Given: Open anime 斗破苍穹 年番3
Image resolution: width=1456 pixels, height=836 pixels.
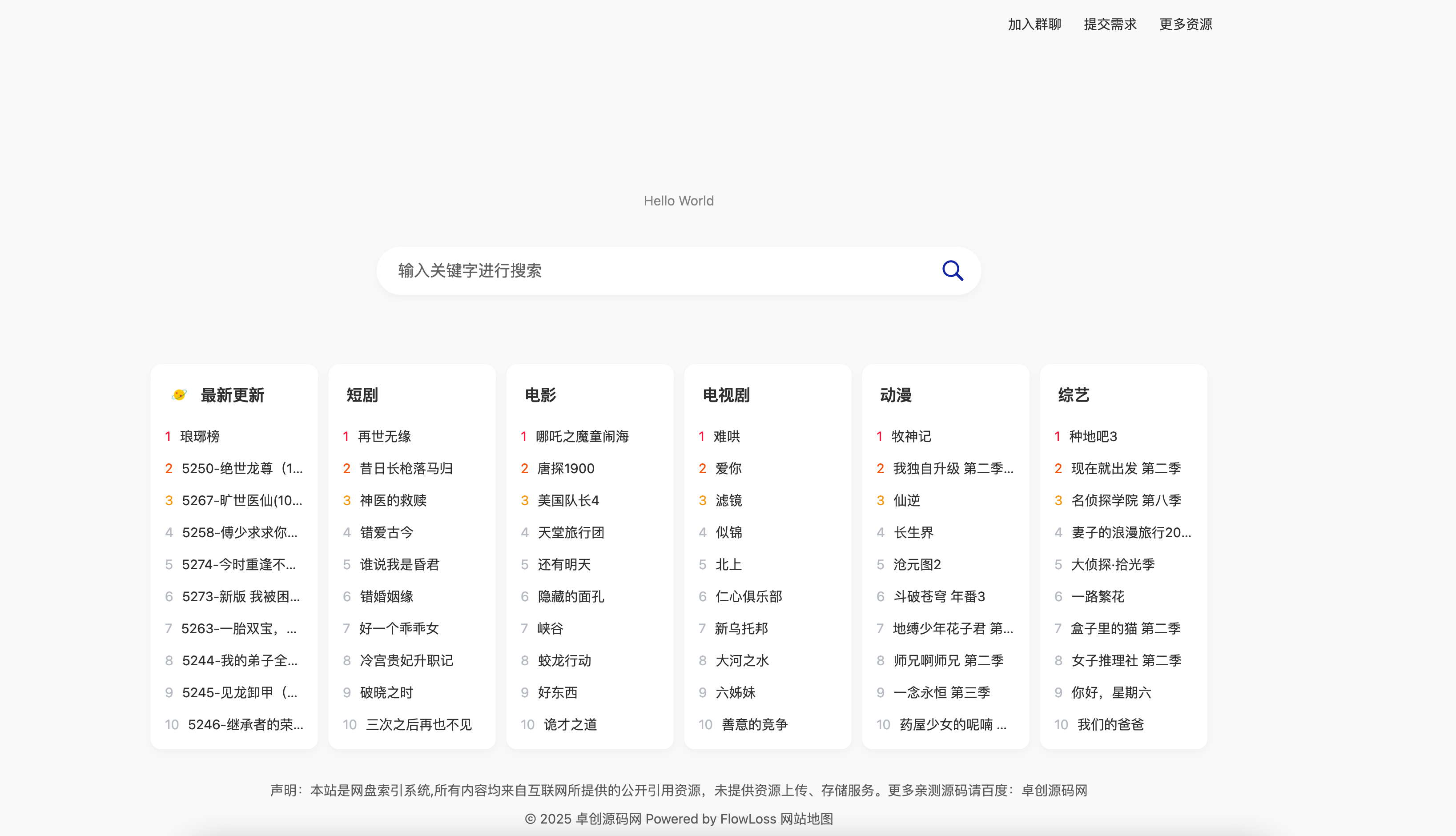Looking at the screenshot, I should 939,597.
